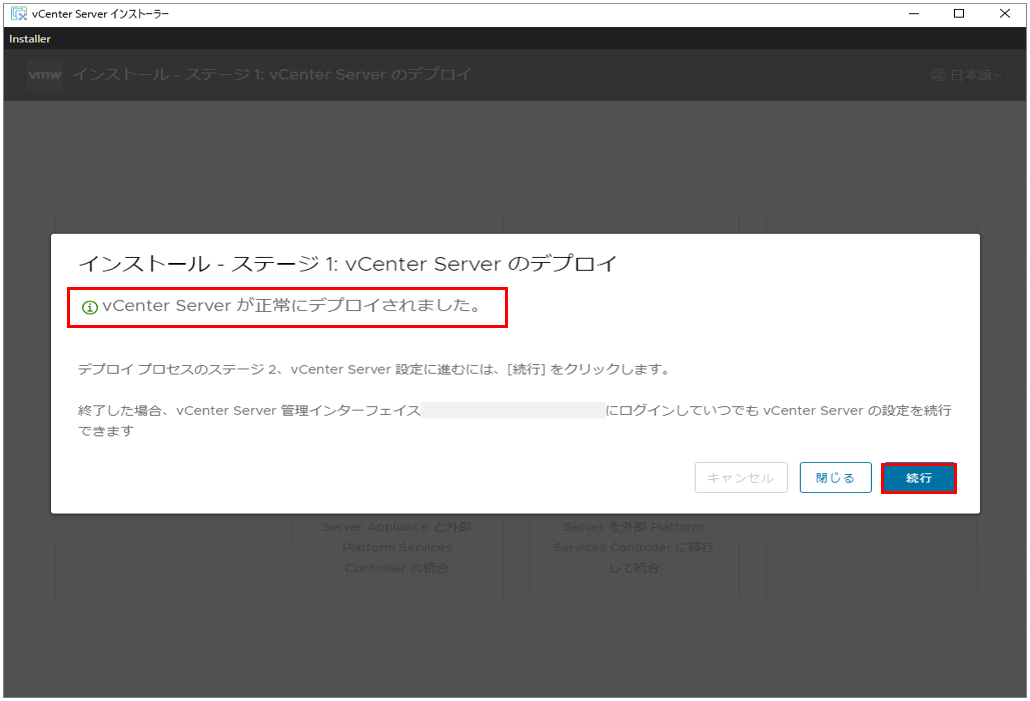1030x701 pixels.
Task: Open the Installer menu
Action: pos(30,39)
